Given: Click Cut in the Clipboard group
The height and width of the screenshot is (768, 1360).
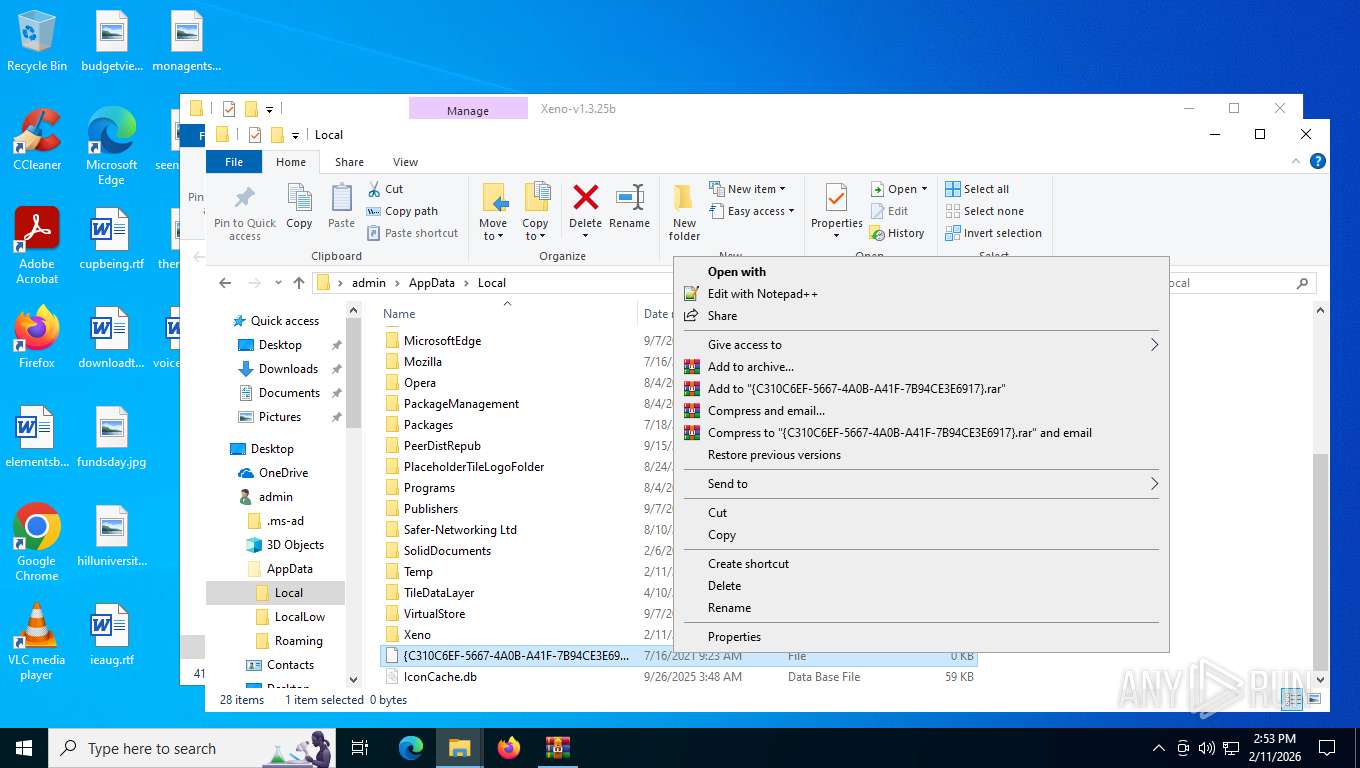Looking at the screenshot, I should point(385,189).
